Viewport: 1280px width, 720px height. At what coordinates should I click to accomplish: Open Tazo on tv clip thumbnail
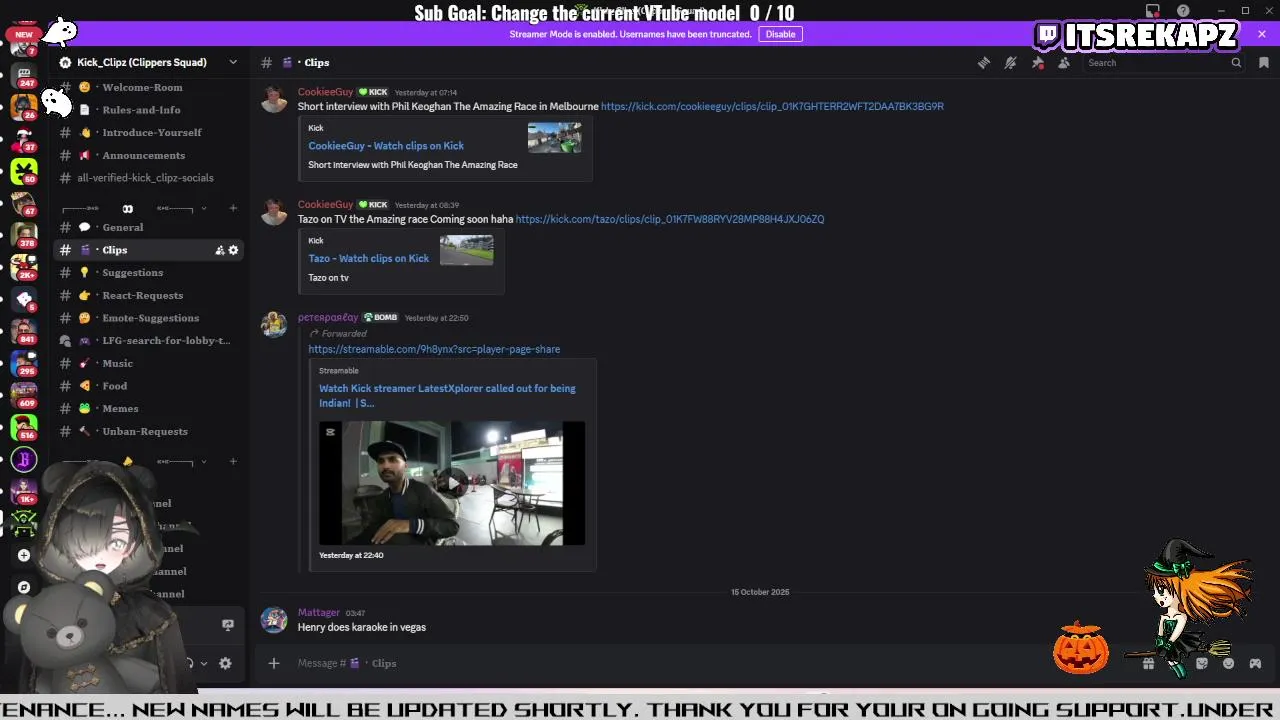466,250
